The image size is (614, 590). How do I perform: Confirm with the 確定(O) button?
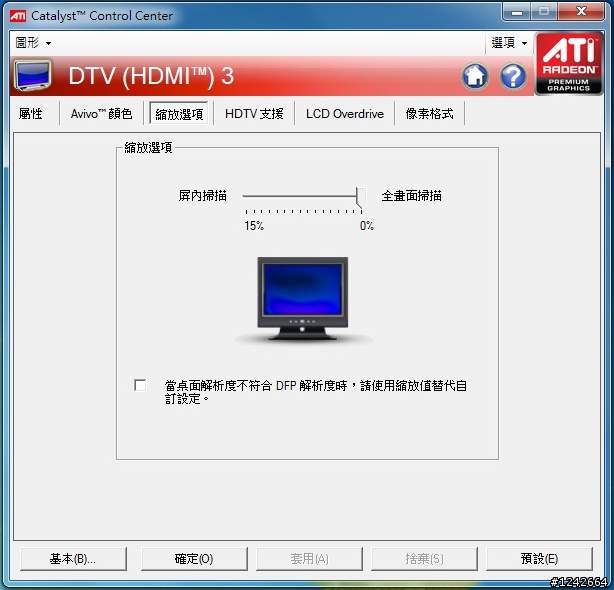(x=194, y=559)
